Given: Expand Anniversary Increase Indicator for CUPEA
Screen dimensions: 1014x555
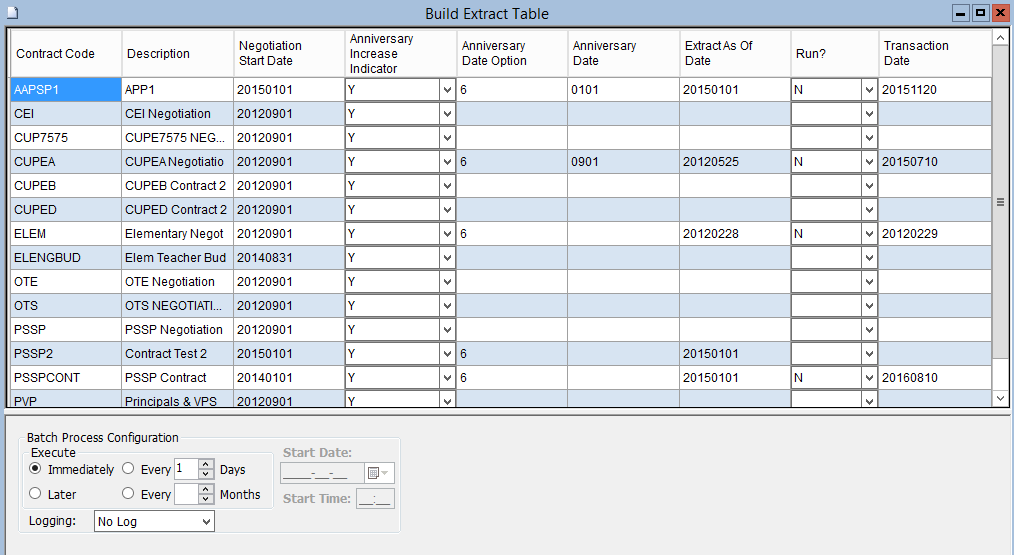Looking at the screenshot, I should coord(446,162).
